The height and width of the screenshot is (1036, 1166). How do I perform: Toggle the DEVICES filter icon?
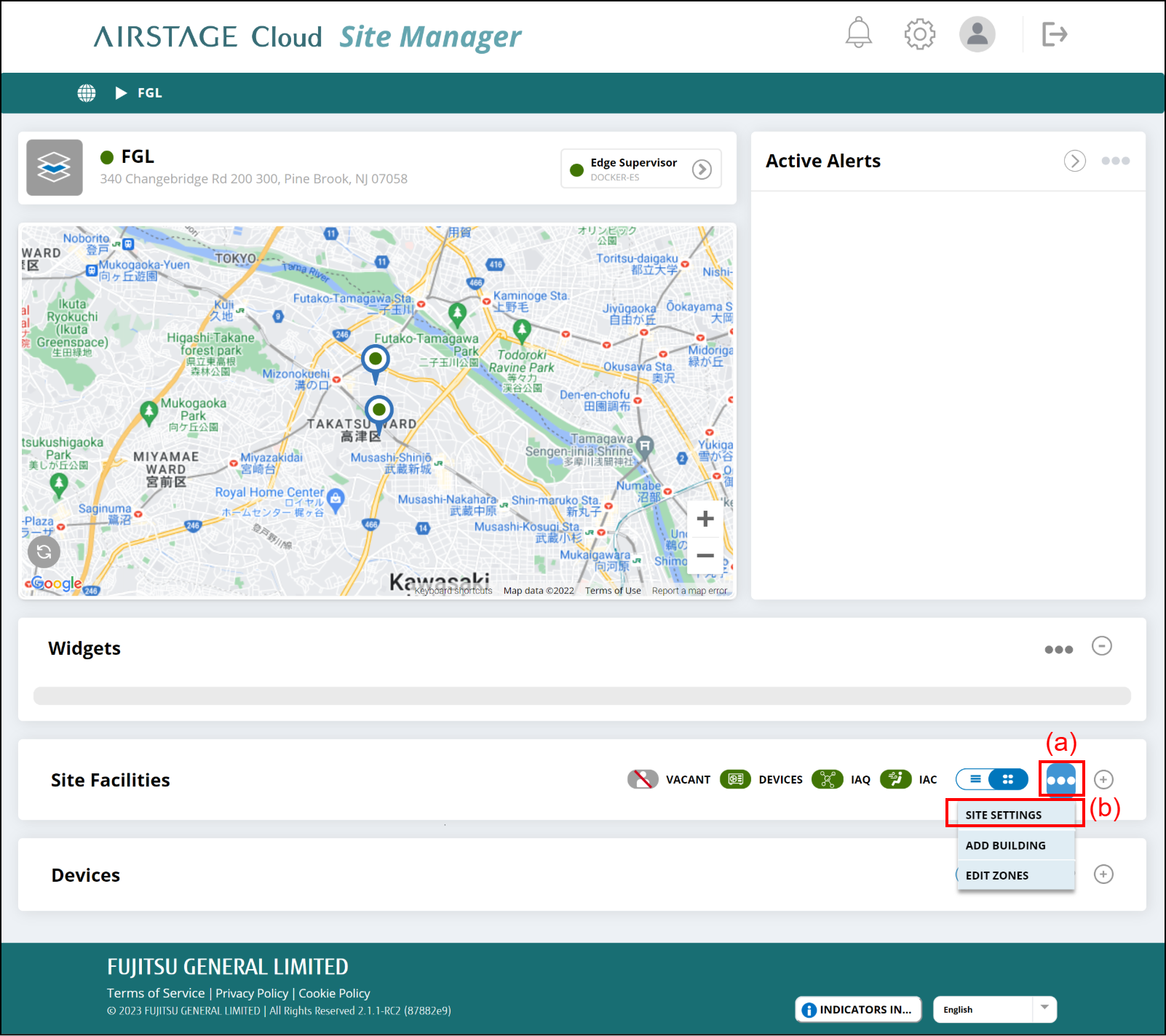click(735, 779)
